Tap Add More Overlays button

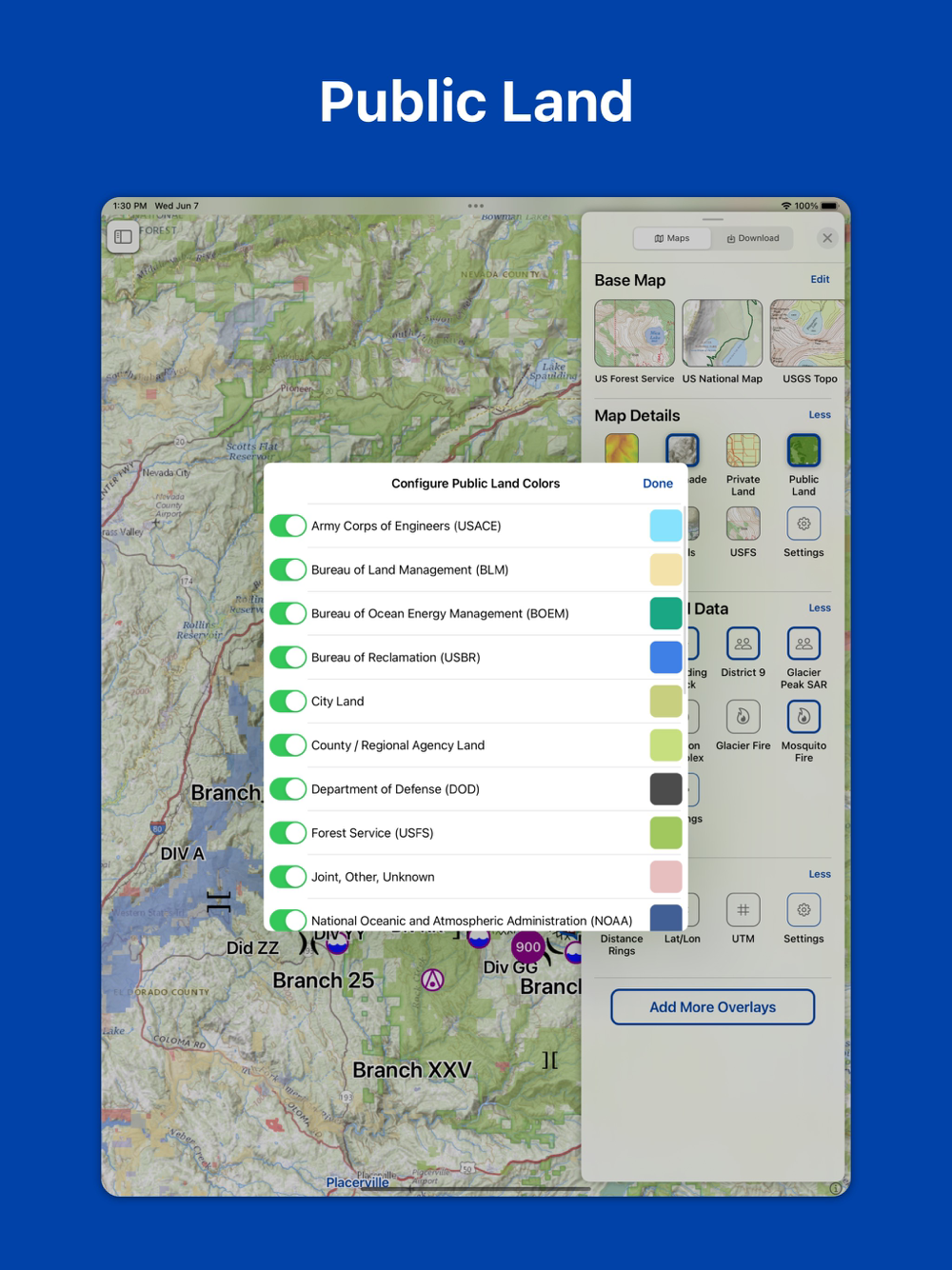tap(713, 1007)
